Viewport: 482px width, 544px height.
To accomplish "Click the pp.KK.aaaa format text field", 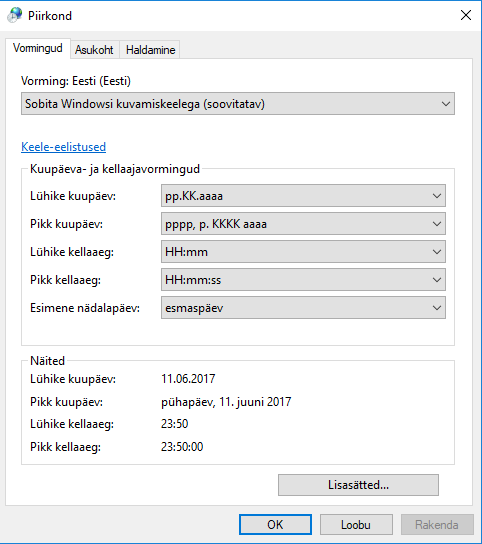I will pos(303,196).
